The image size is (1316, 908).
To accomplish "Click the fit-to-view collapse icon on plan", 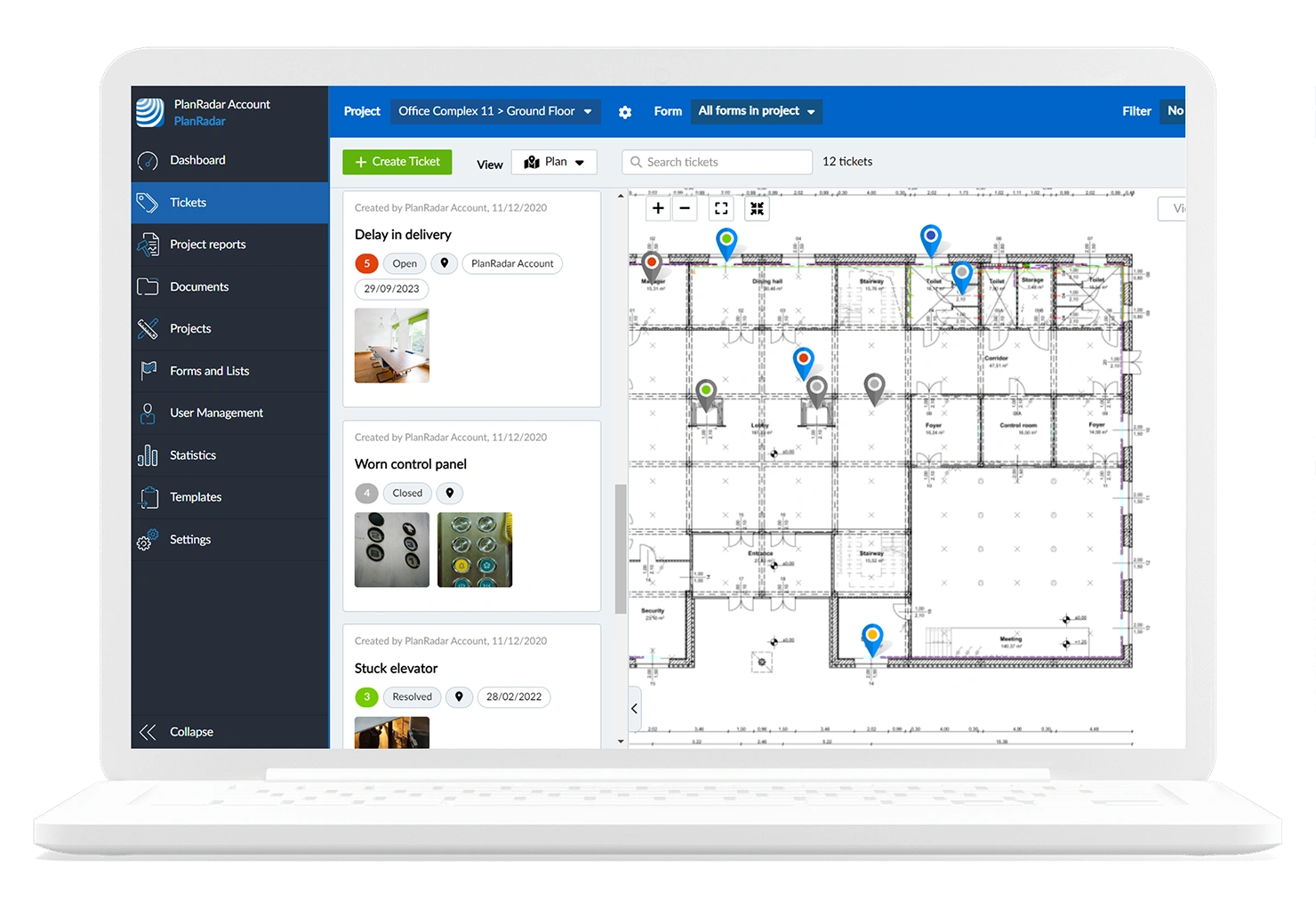I will (757, 208).
